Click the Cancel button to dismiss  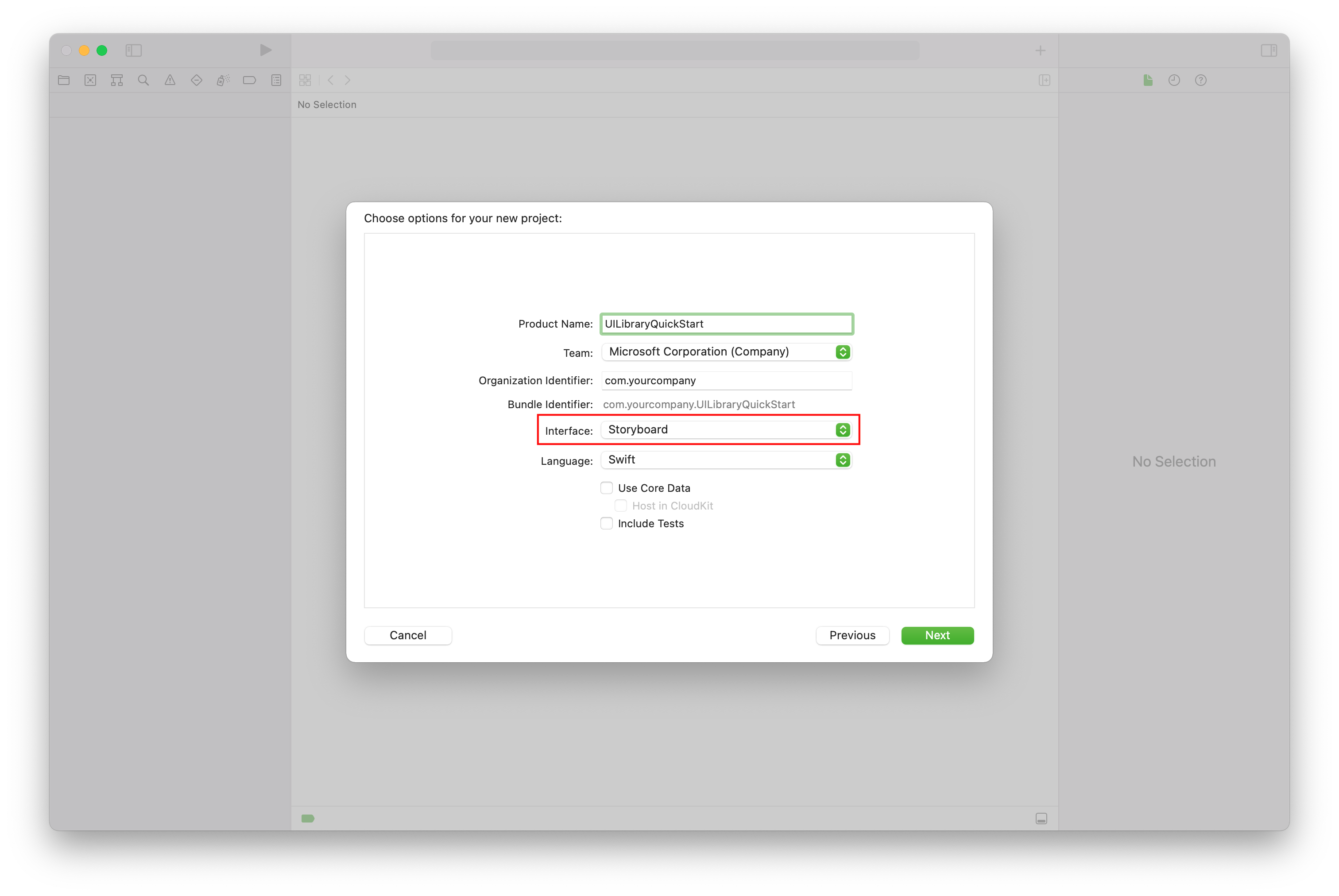point(408,635)
